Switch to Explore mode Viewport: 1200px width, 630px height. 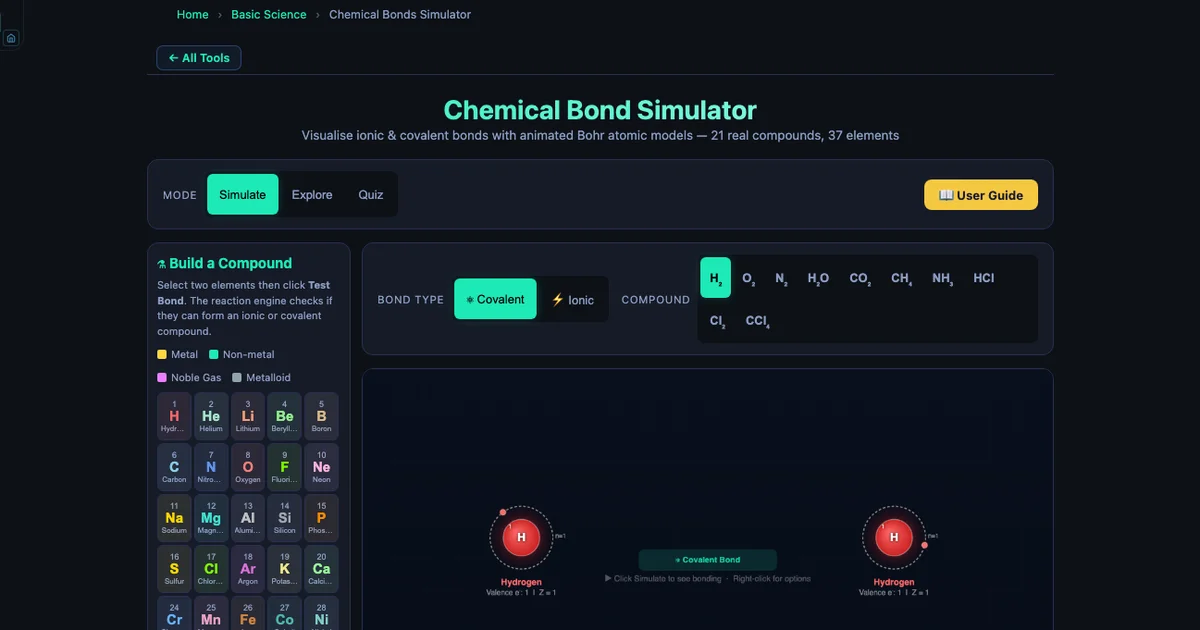coord(312,194)
